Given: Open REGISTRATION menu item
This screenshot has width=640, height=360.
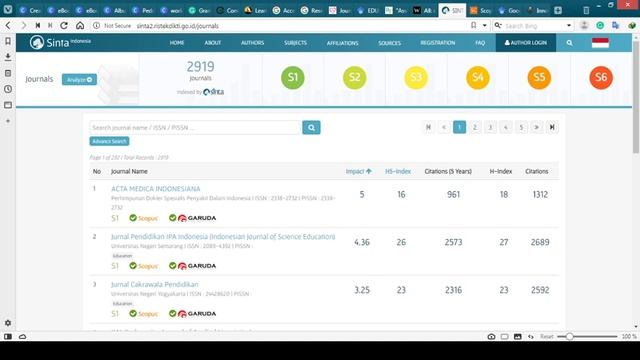Looking at the screenshot, I should (438, 43).
